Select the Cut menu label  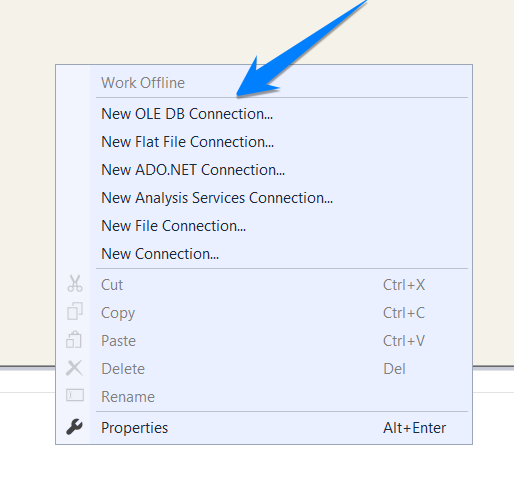tap(112, 285)
